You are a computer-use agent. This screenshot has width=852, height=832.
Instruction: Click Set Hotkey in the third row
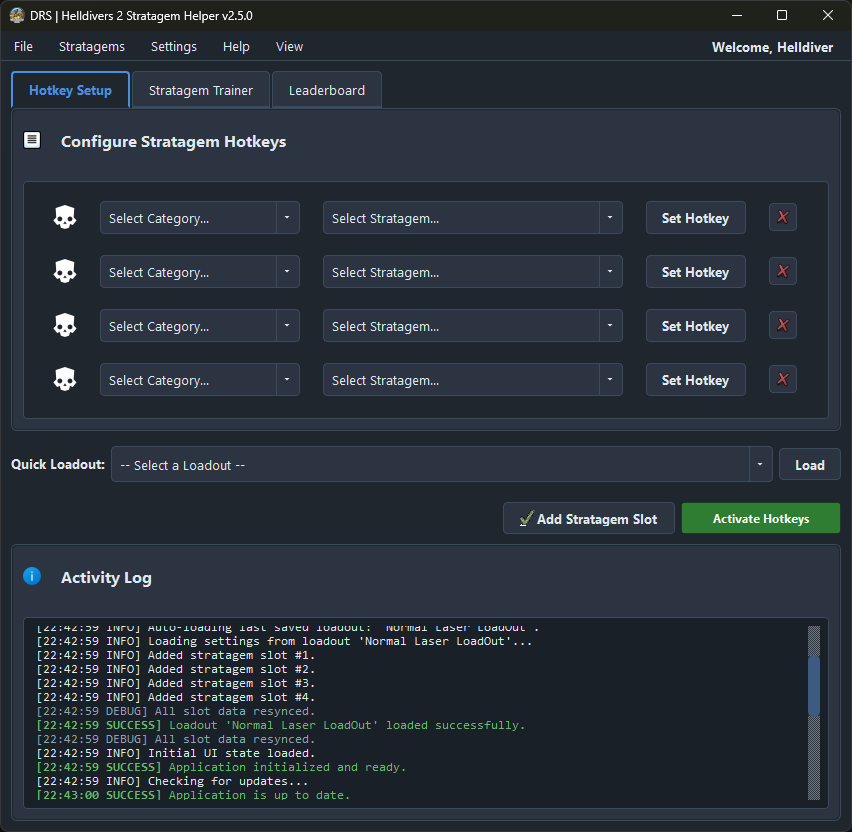696,326
